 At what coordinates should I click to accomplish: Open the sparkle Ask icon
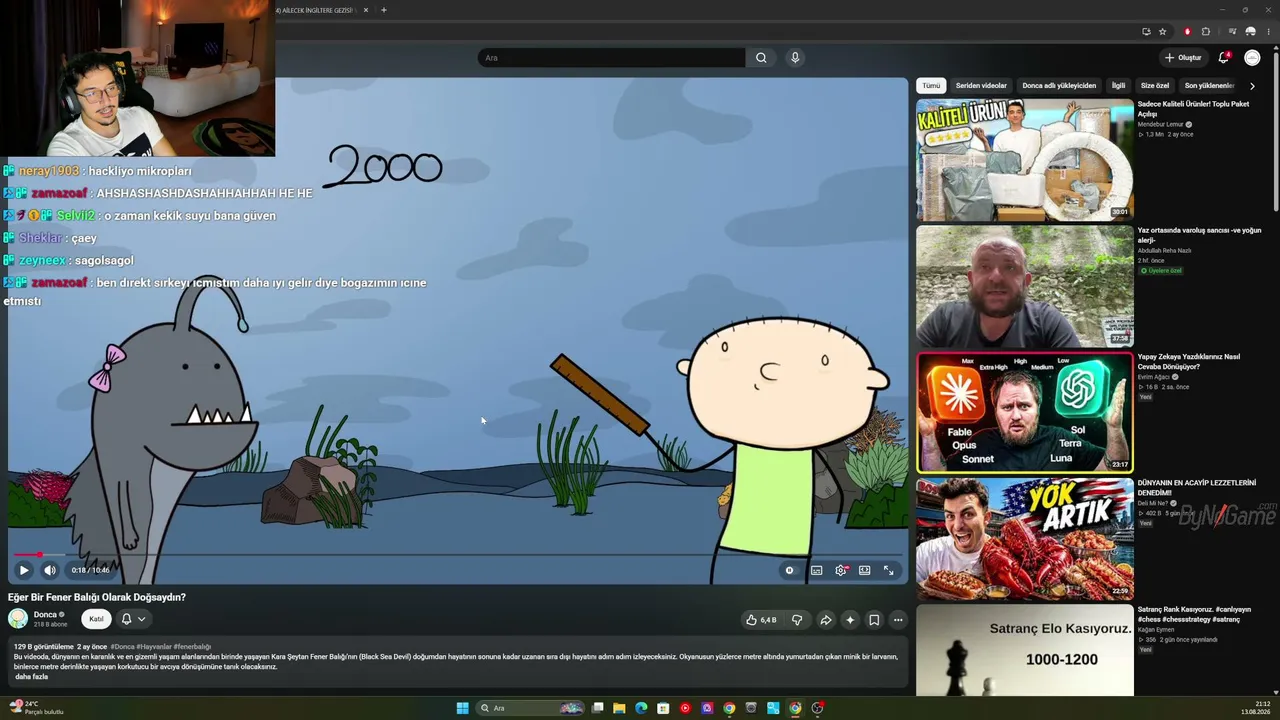pyautogui.click(x=850, y=620)
